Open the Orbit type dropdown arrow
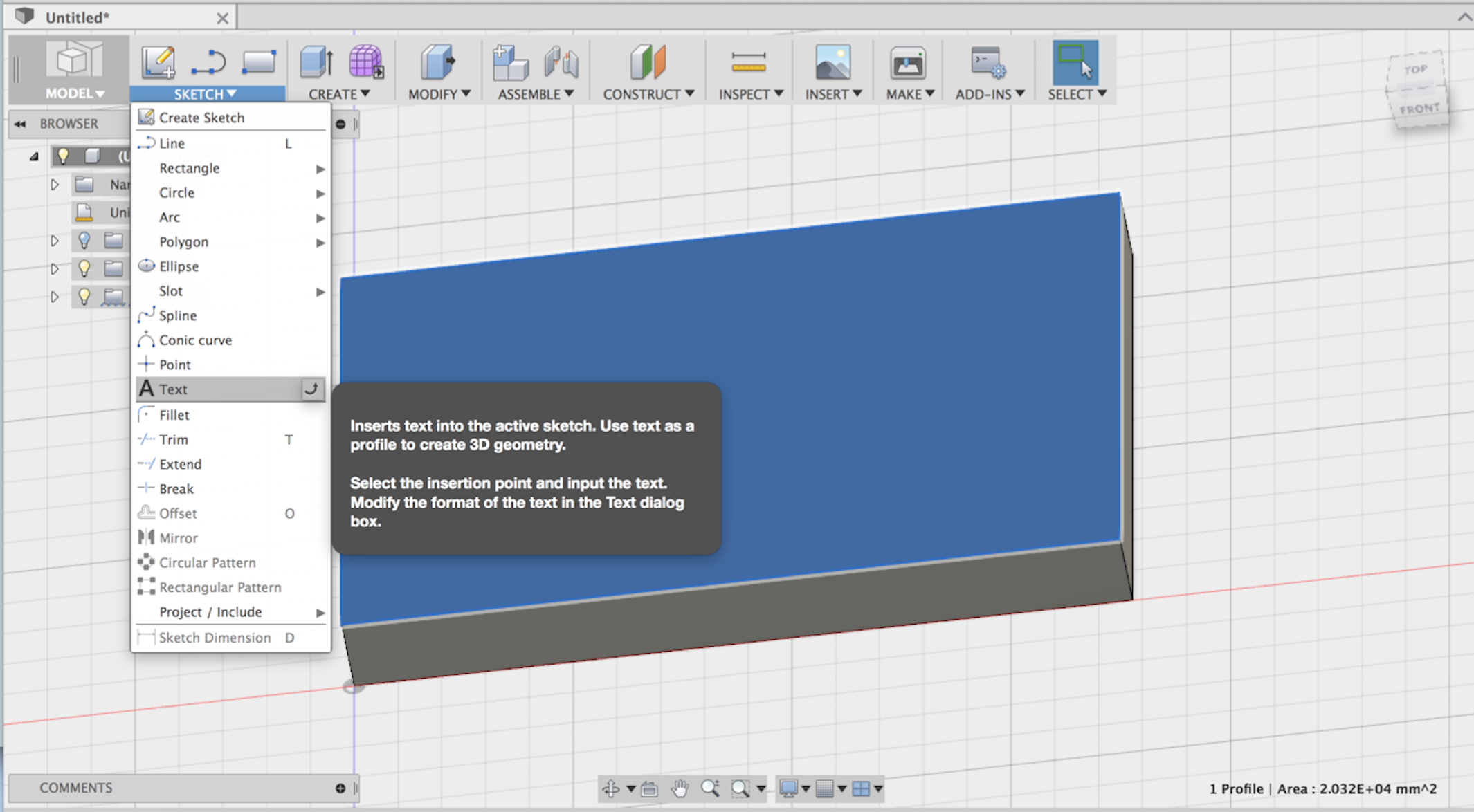 pos(630,789)
